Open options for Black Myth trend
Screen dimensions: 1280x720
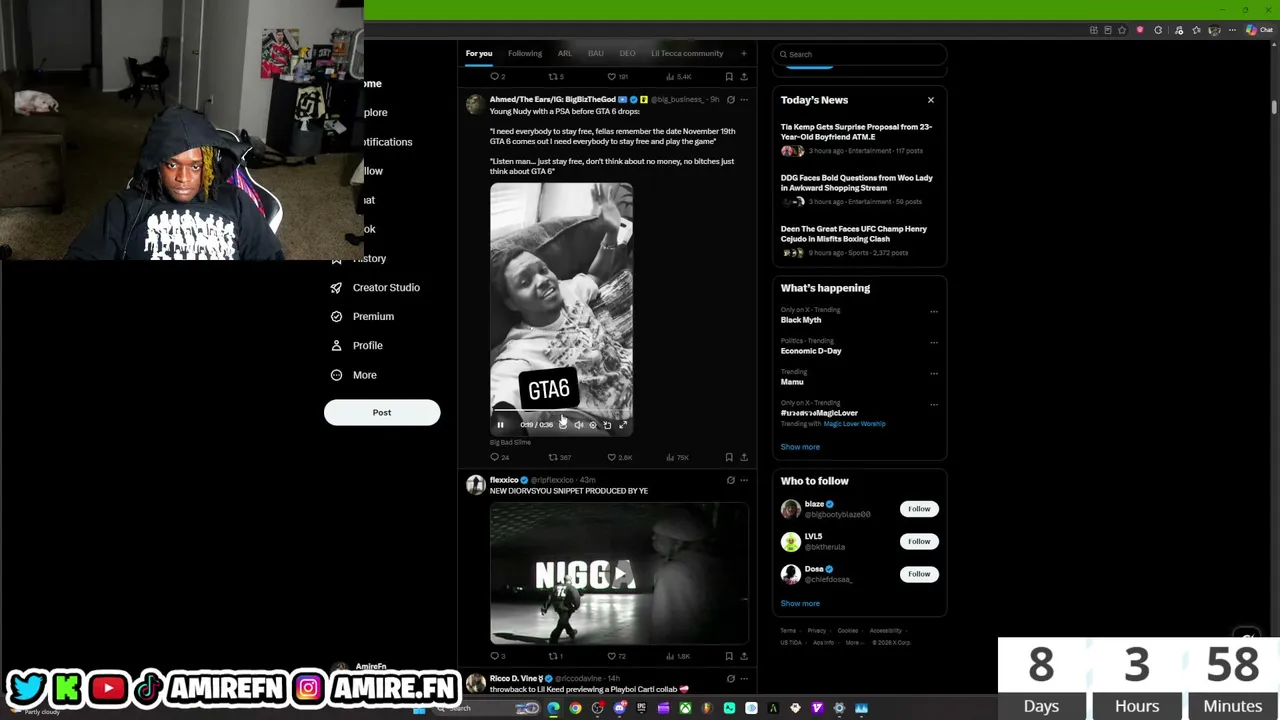click(x=934, y=311)
